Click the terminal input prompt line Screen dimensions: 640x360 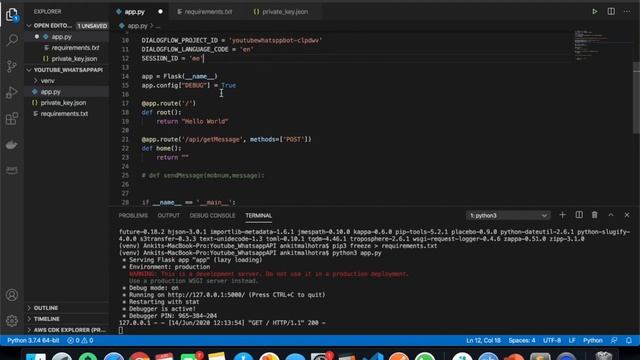click(121, 330)
